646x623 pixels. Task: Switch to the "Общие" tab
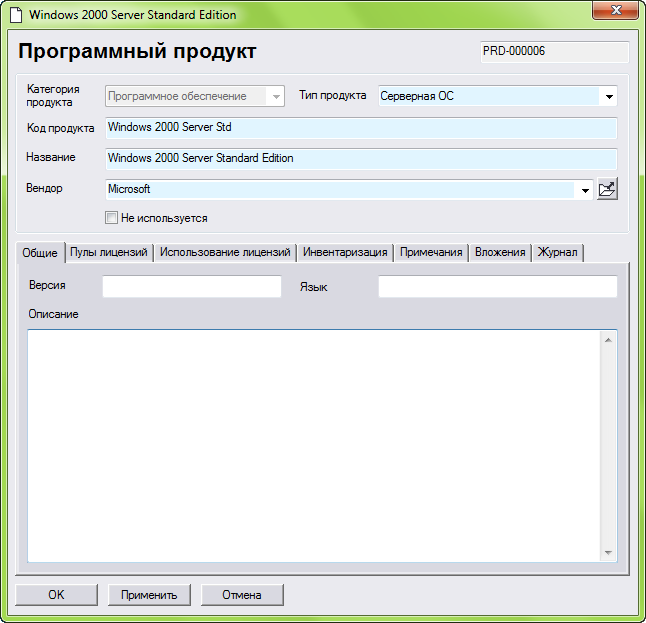coord(40,252)
